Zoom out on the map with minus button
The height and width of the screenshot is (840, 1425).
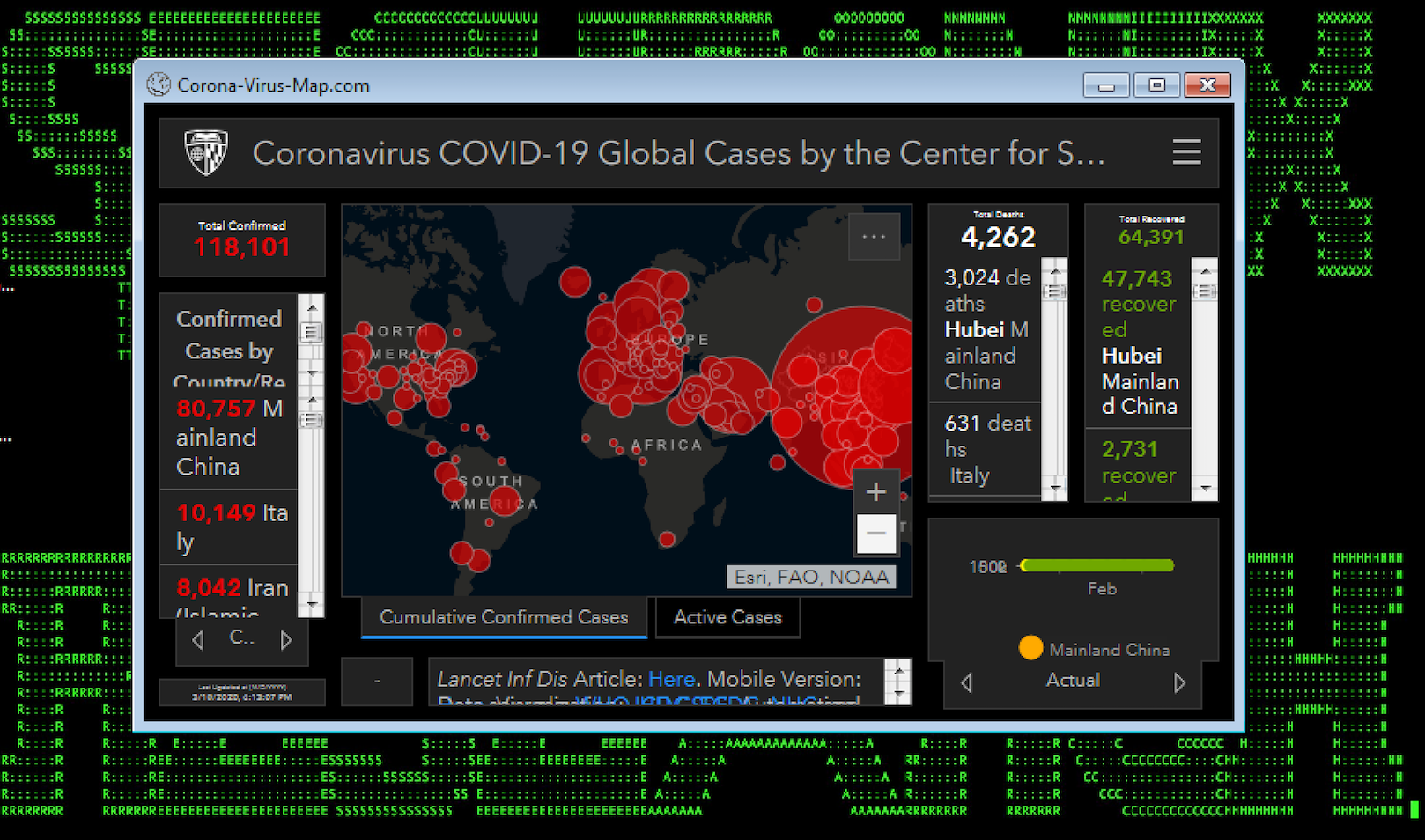click(x=875, y=534)
